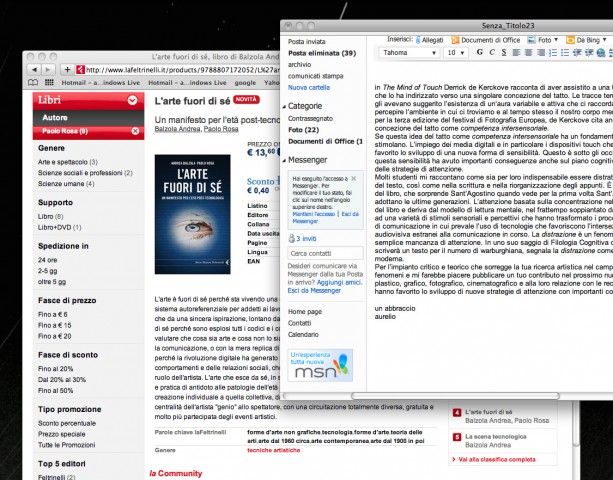Filter shipping by 24 ore
613x480 pixels.
(x=48, y=260)
